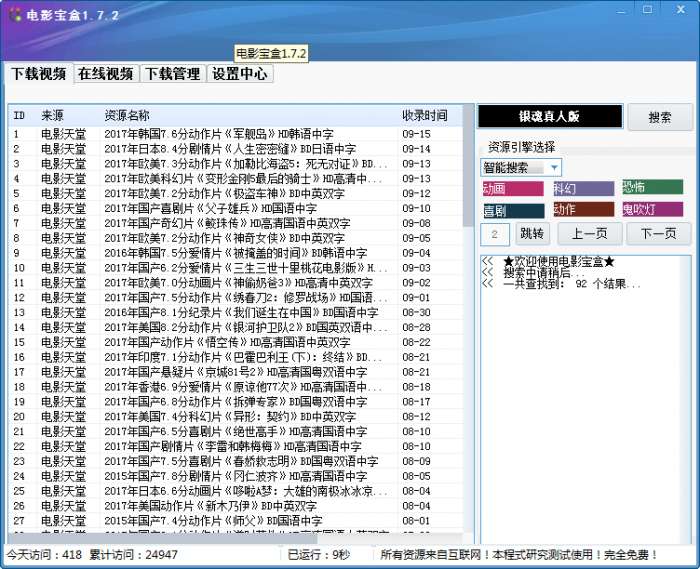Select the pink 动画 category swatch
700x569 pixels.
tap(513, 188)
